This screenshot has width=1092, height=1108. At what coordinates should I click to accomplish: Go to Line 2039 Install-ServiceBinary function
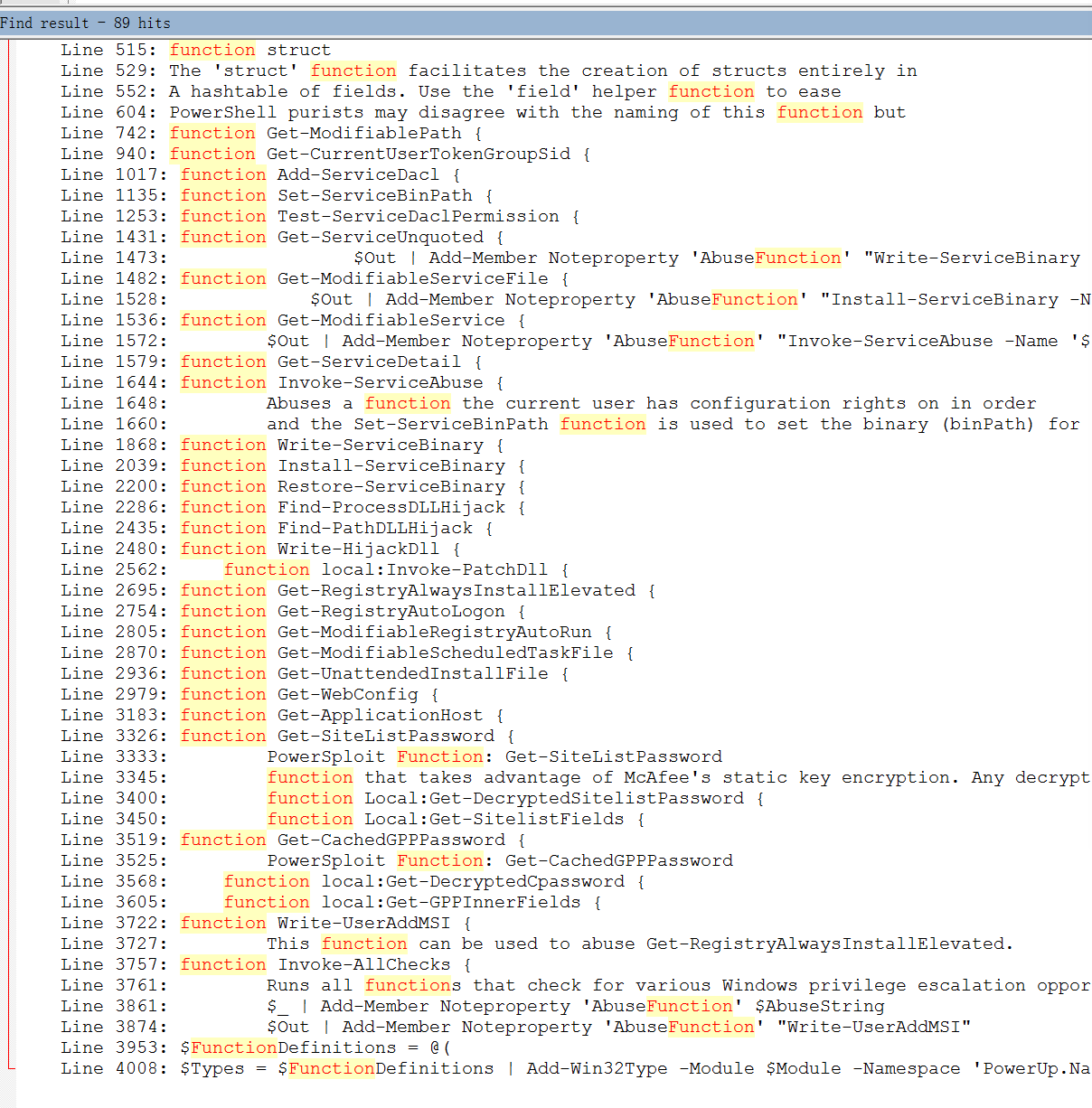coord(293,465)
